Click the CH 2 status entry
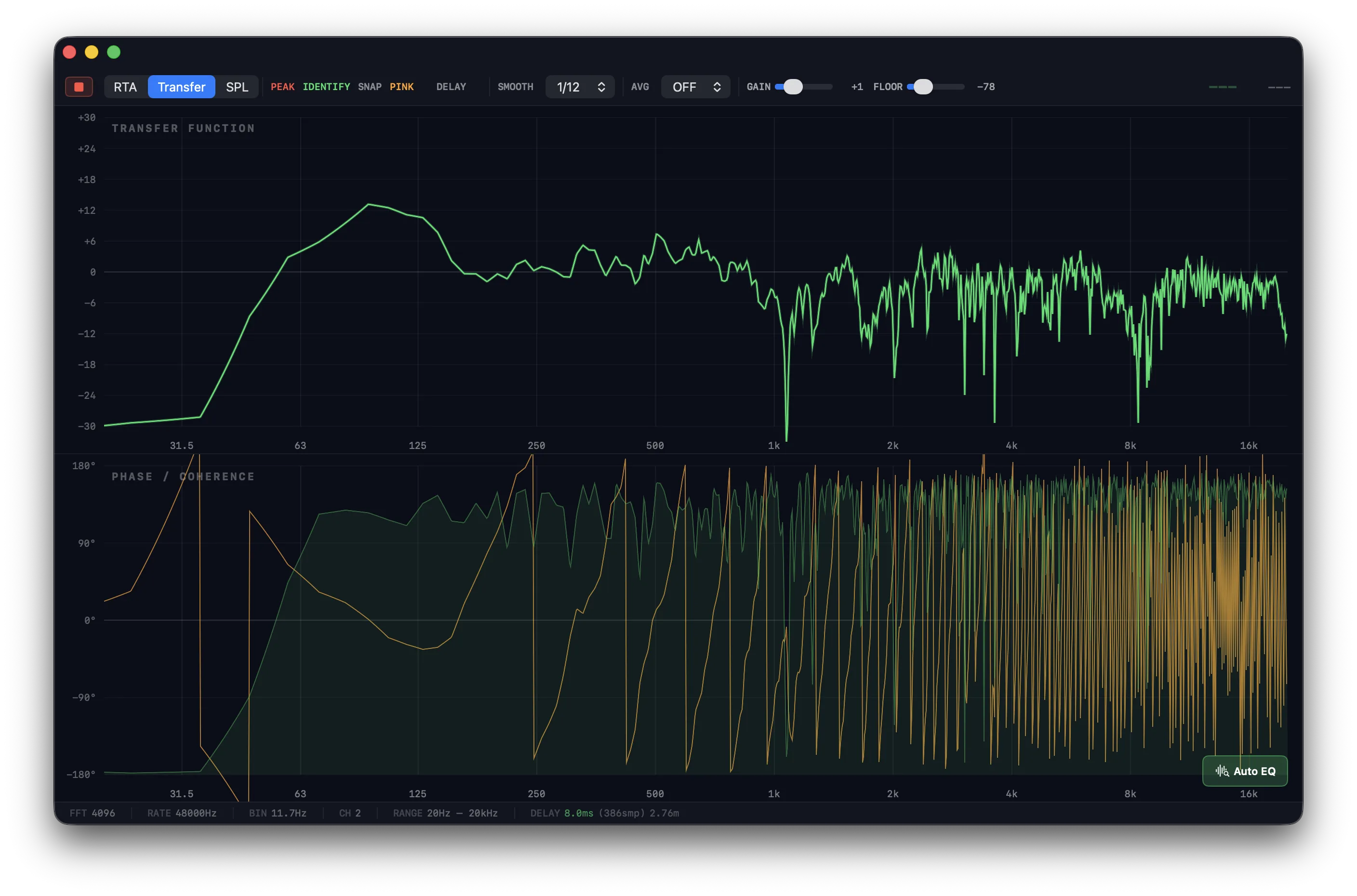The height and width of the screenshot is (896, 1357). 350,813
